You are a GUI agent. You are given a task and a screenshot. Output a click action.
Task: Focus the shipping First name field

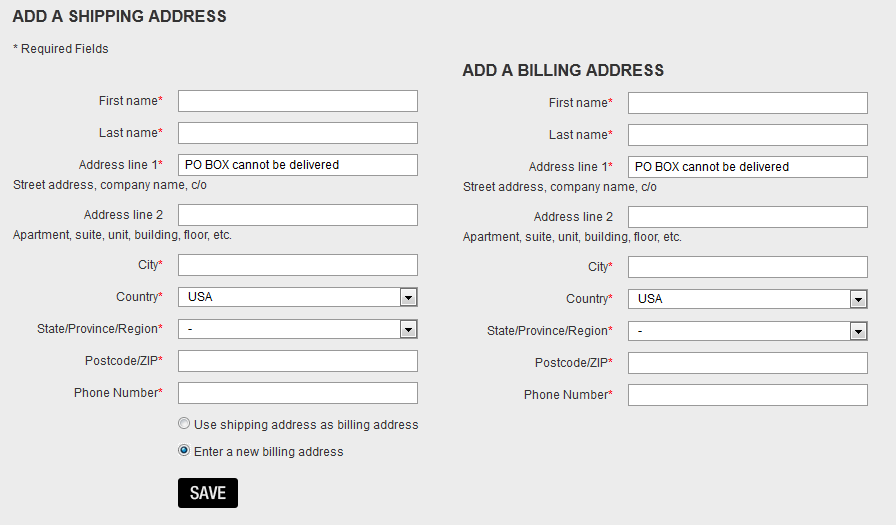pos(298,101)
